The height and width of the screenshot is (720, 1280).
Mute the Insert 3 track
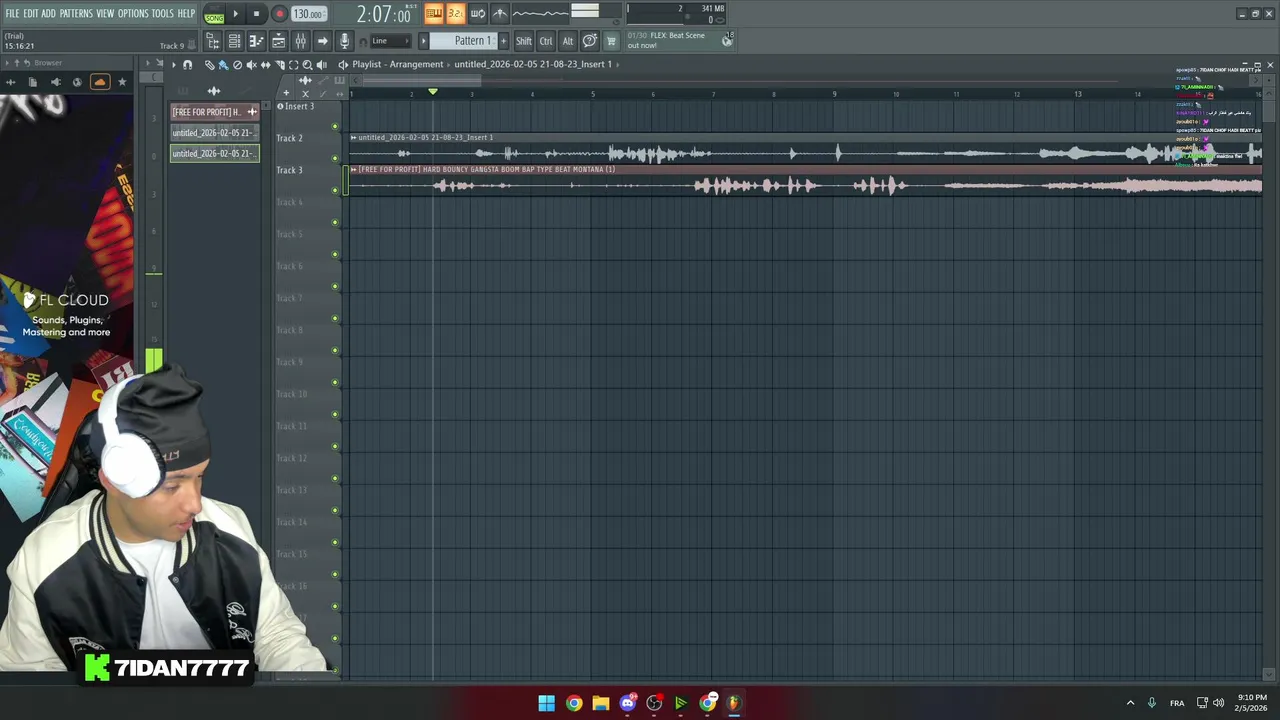pos(335,126)
